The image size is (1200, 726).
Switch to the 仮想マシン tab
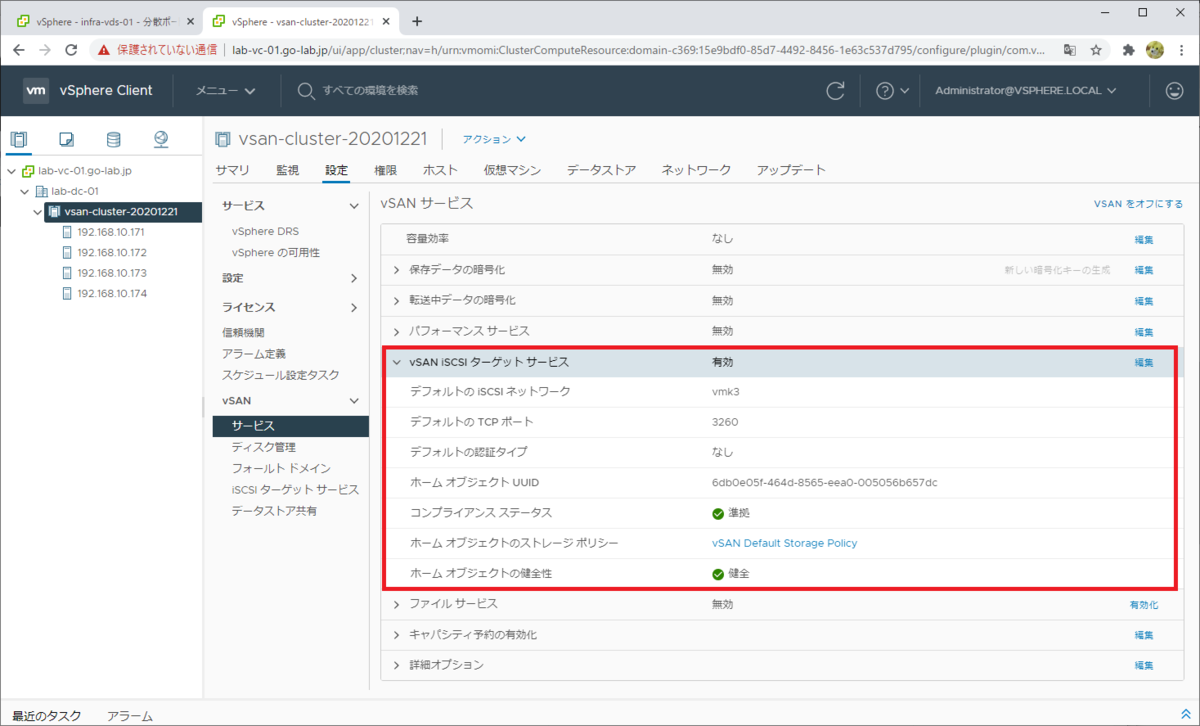512,170
